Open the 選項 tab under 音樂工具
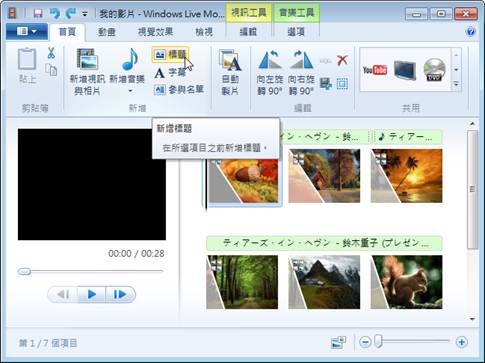485x363 pixels. pos(296,32)
